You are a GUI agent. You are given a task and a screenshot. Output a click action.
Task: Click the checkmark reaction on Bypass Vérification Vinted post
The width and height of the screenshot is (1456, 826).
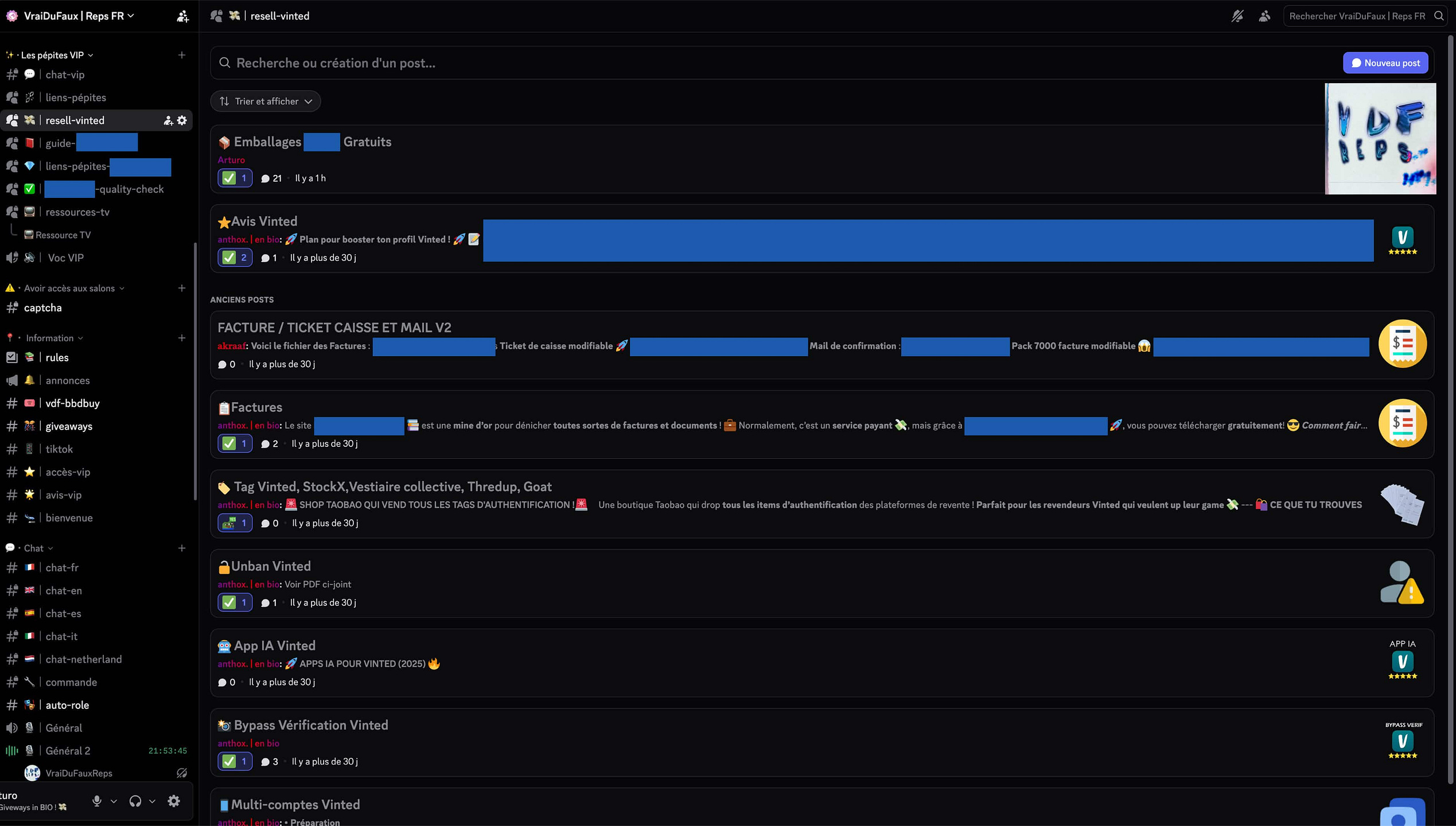[x=235, y=761]
